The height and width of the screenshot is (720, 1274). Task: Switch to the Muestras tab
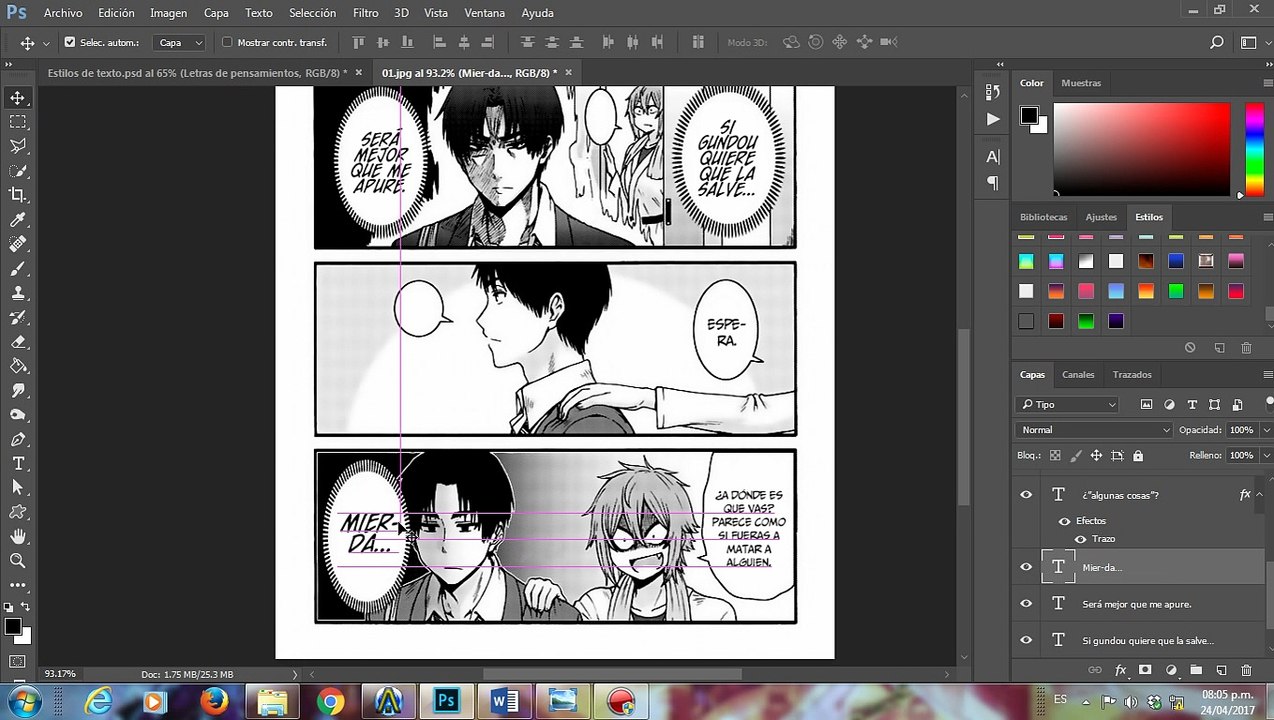(1081, 83)
